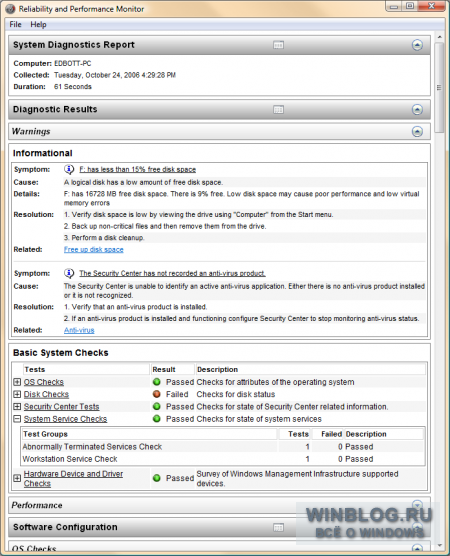Open the Help menu
Viewport: 450px width, 556px height.
point(38,24)
